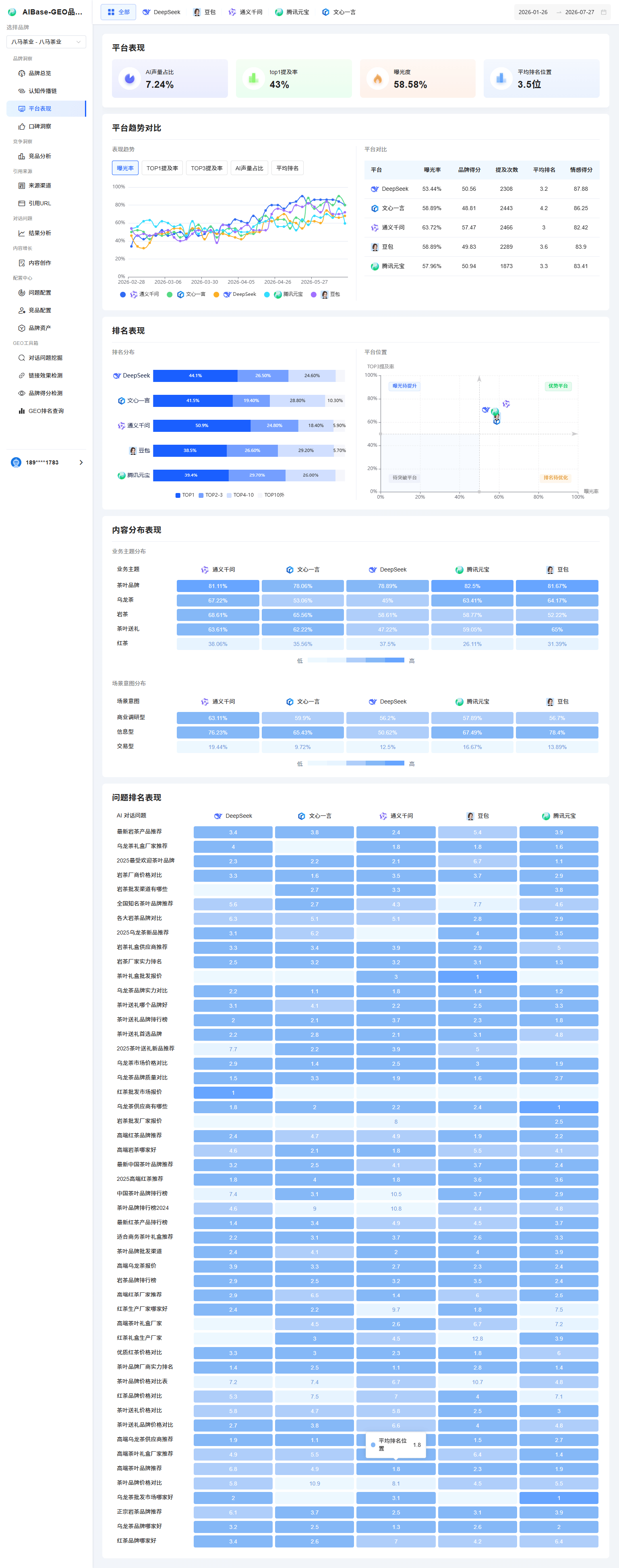Click the 提及次数 column header
Viewport: 619px width, 1568px height.
[506, 170]
